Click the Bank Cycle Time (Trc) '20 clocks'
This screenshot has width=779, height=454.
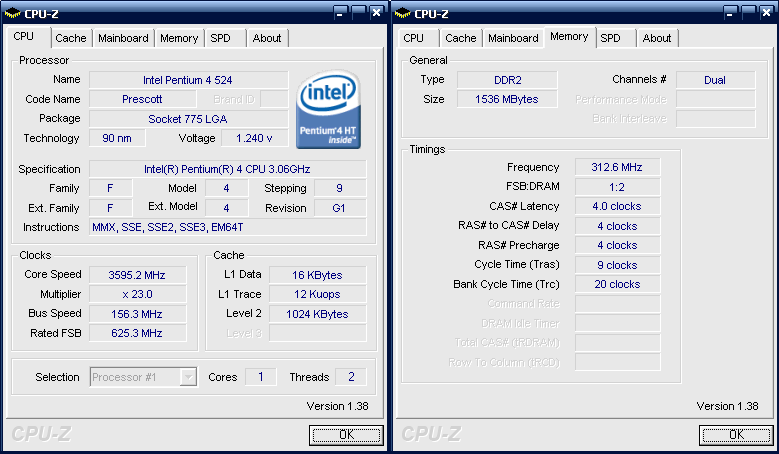tap(618, 284)
